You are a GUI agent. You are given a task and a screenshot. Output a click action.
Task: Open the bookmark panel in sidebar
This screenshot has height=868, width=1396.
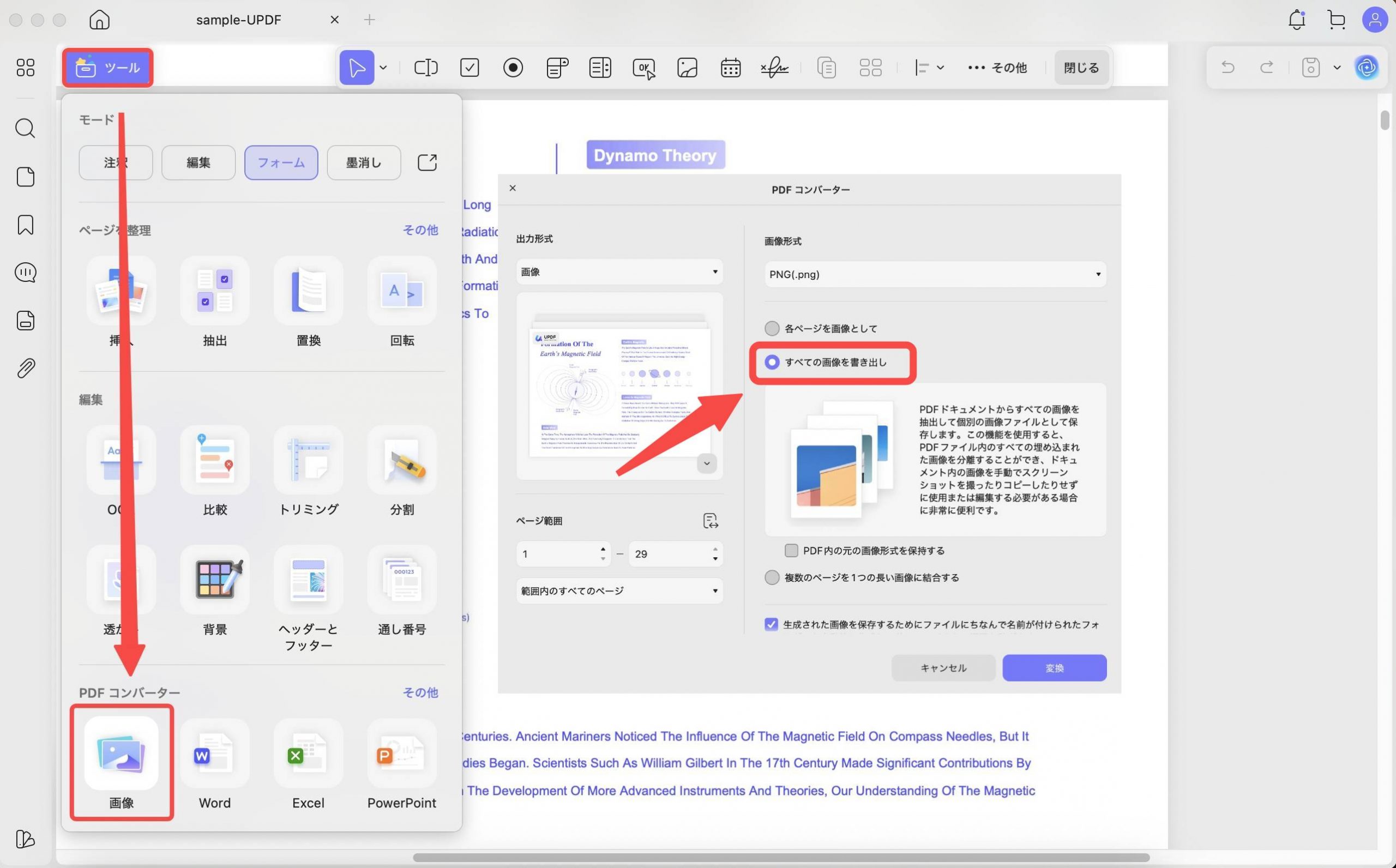tap(25, 225)
